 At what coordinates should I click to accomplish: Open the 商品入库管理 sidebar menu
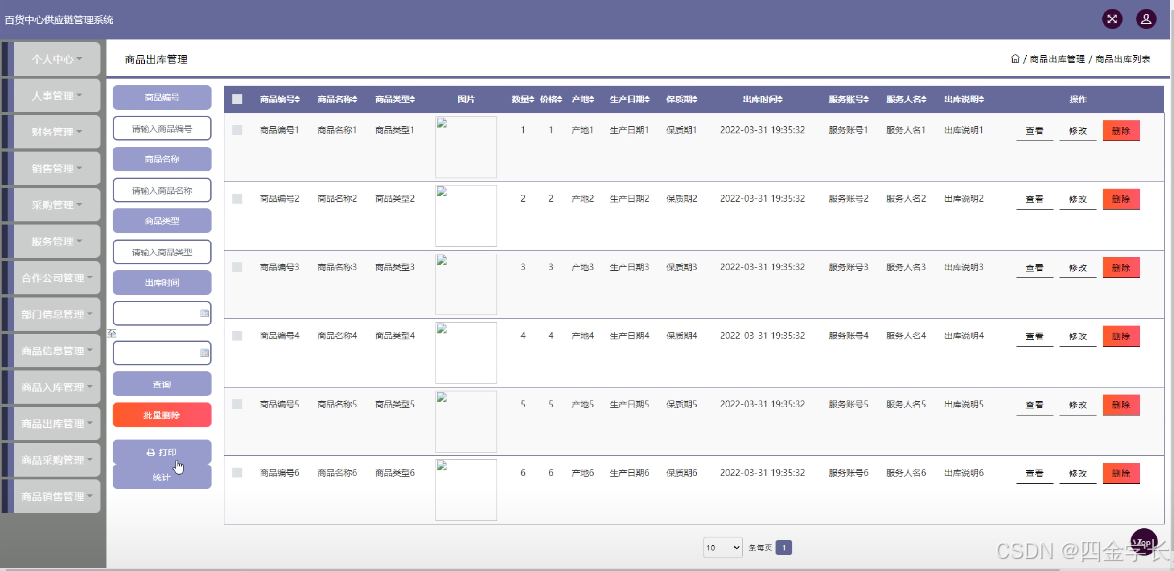[57, 387]
